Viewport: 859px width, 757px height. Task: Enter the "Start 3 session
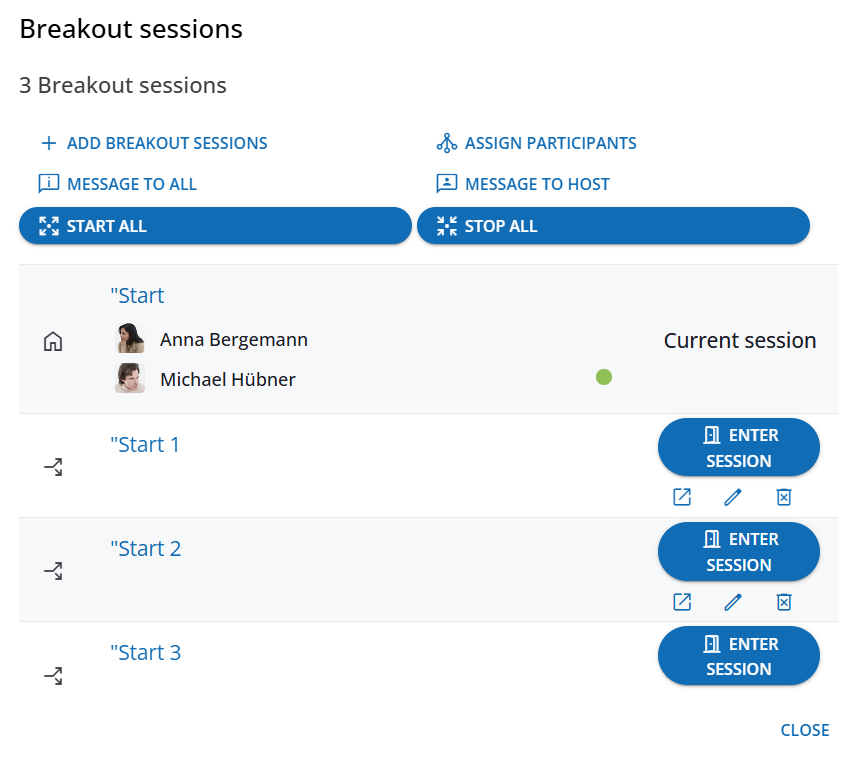[738, 656]
